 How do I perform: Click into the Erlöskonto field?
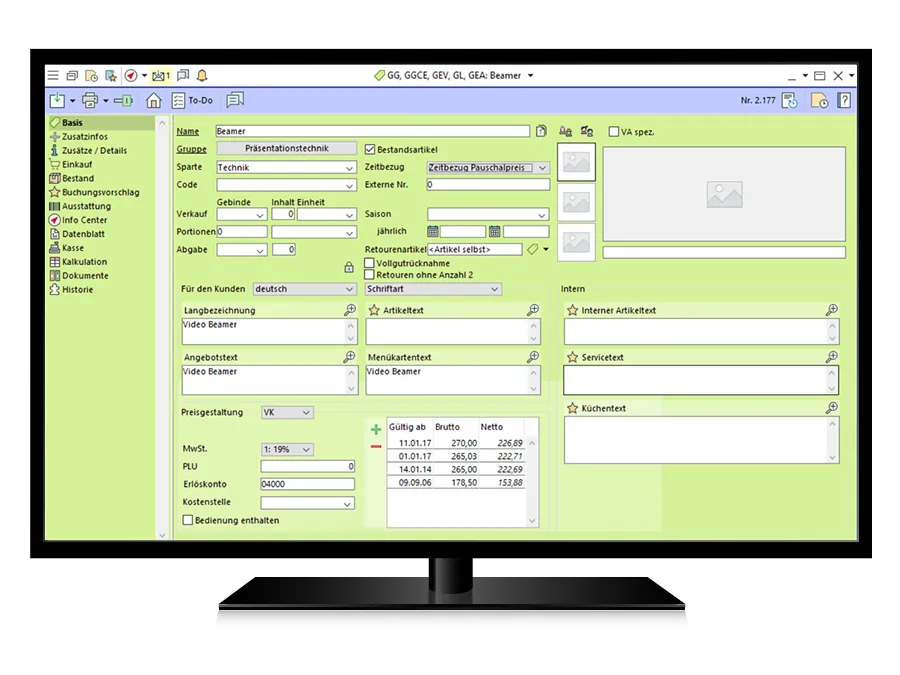click(x=307, y=485)
